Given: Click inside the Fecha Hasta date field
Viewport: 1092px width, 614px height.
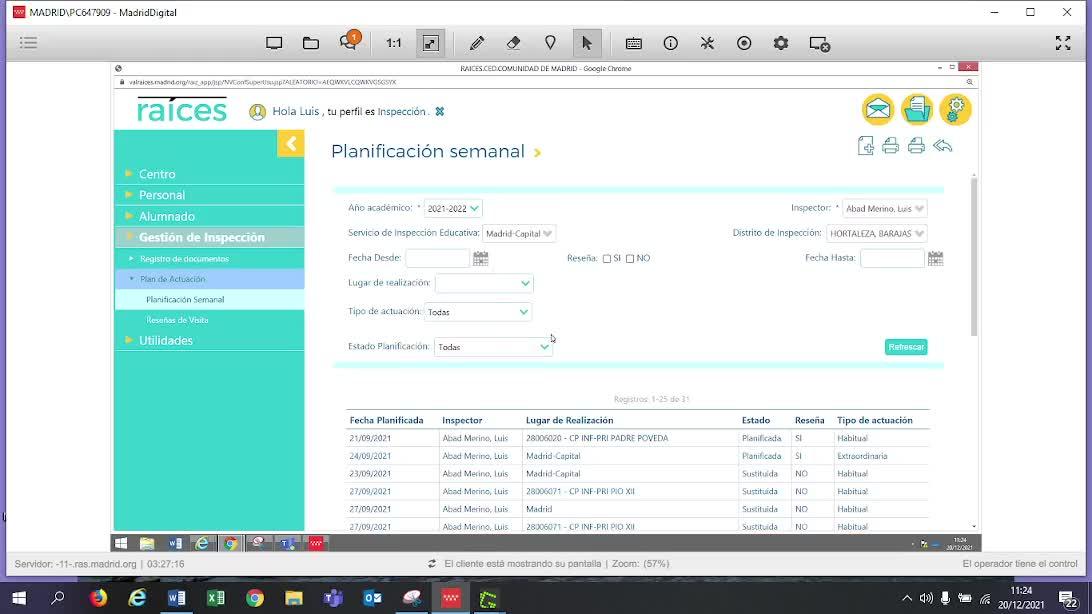Looking at the screenshot, I should [892, 259].
